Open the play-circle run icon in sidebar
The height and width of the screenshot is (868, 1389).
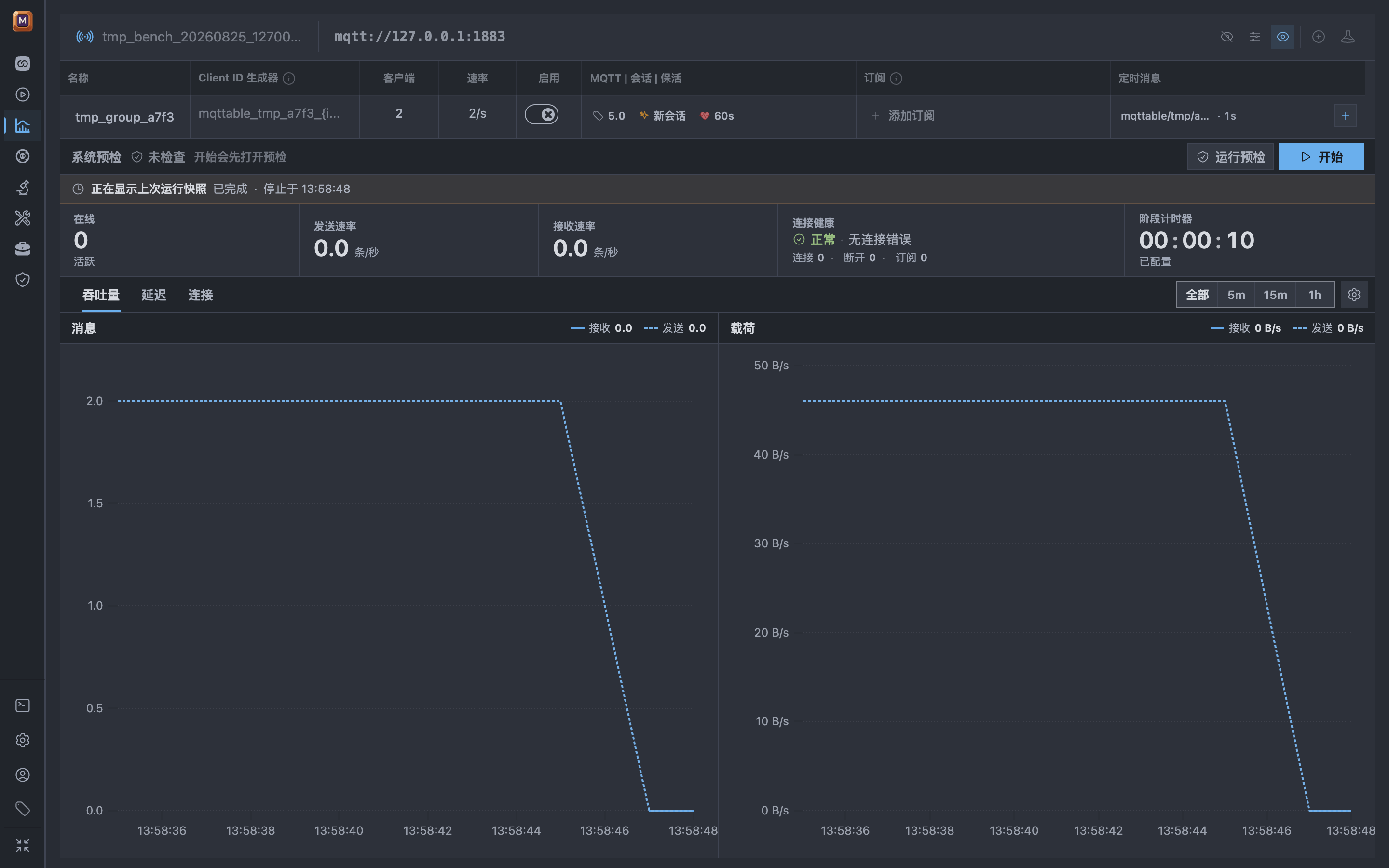coord(22,95)
